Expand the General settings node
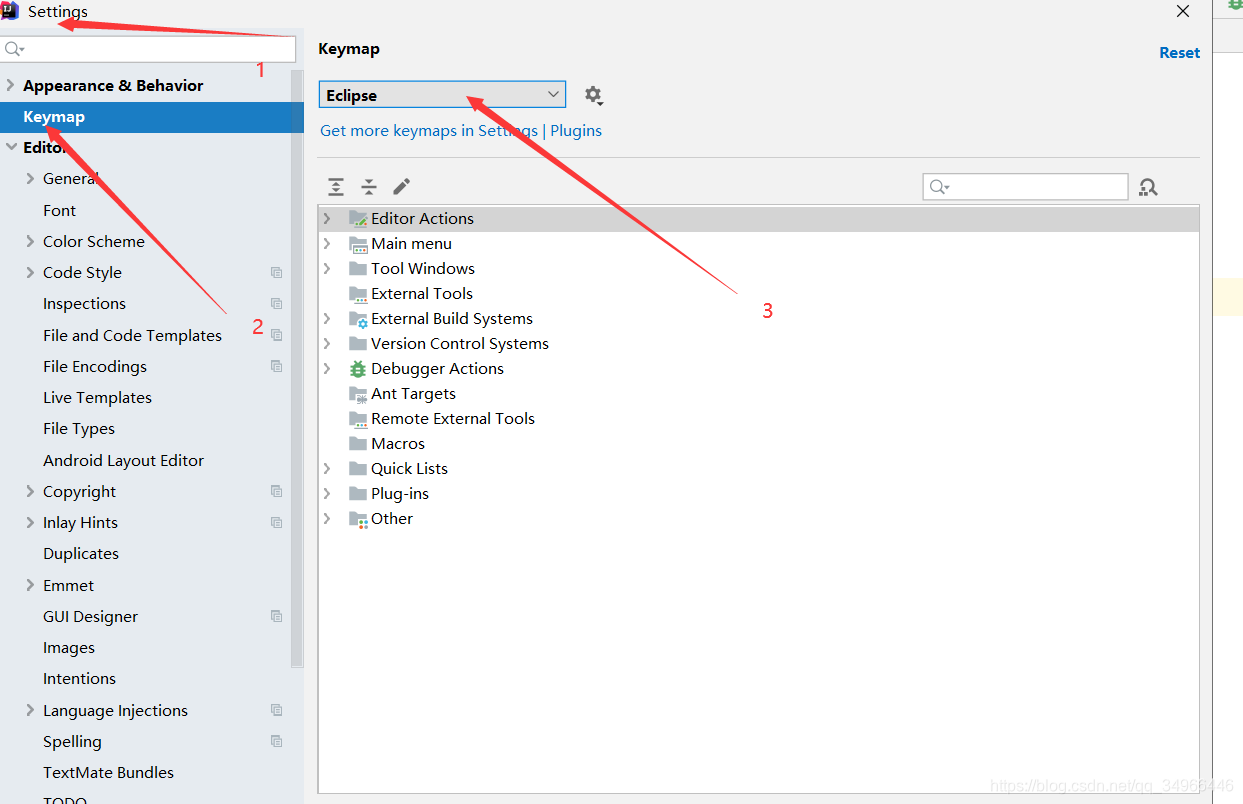 31,179
